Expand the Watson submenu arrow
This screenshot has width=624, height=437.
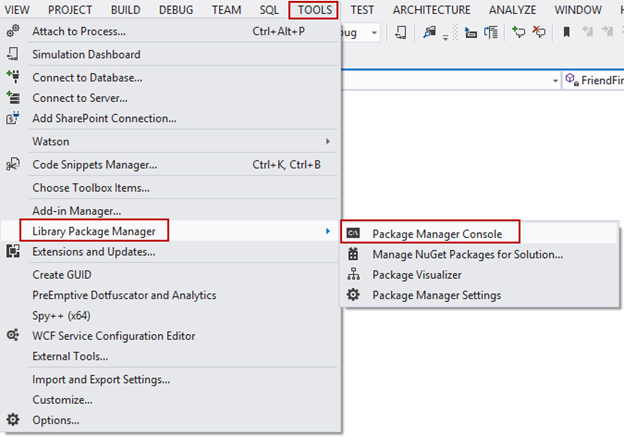click(328, 141)
